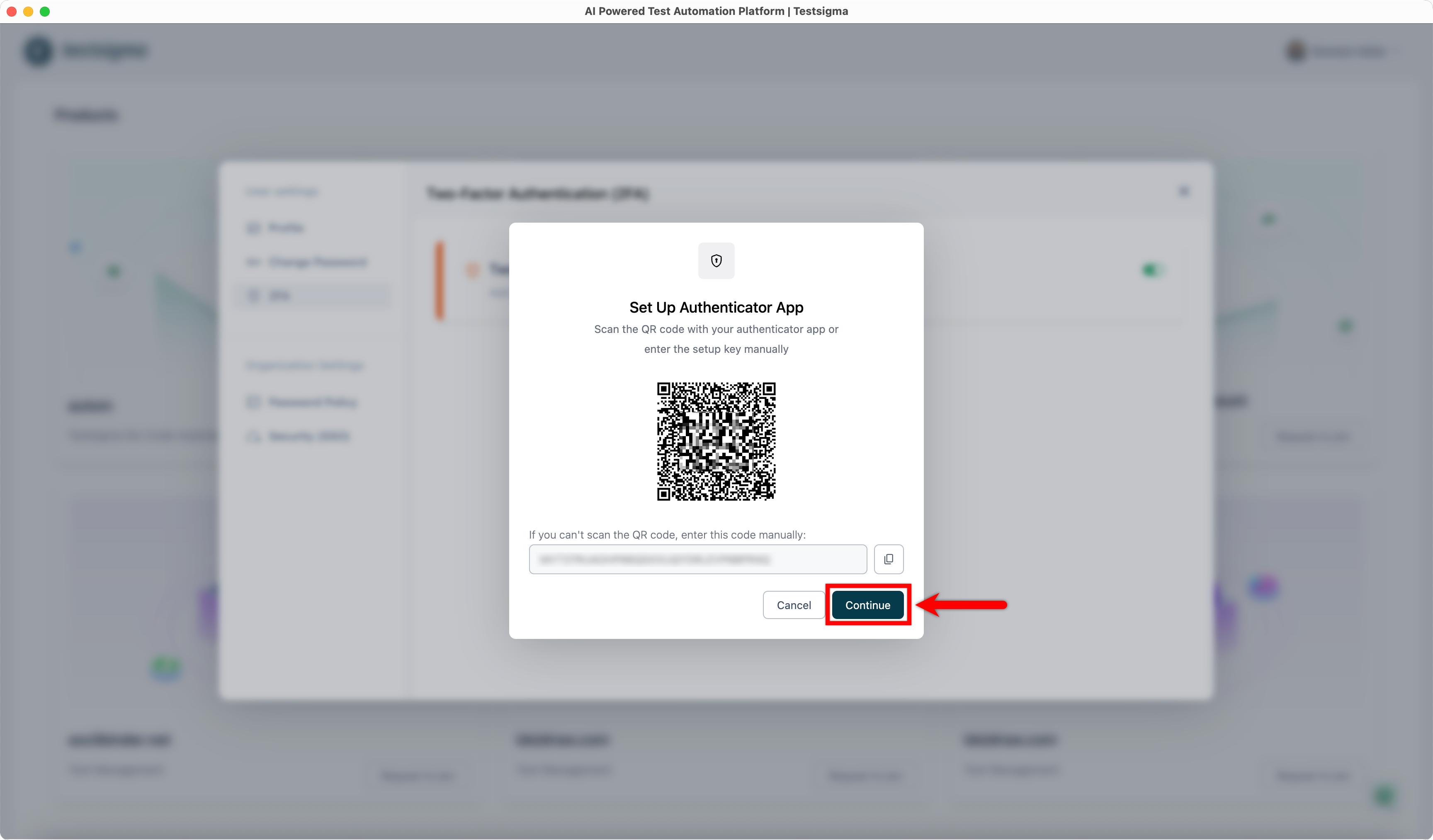The height and width of the screenshot is (840, 1433).
Task: Click the Change Password key icon
Action: point(254,262)
